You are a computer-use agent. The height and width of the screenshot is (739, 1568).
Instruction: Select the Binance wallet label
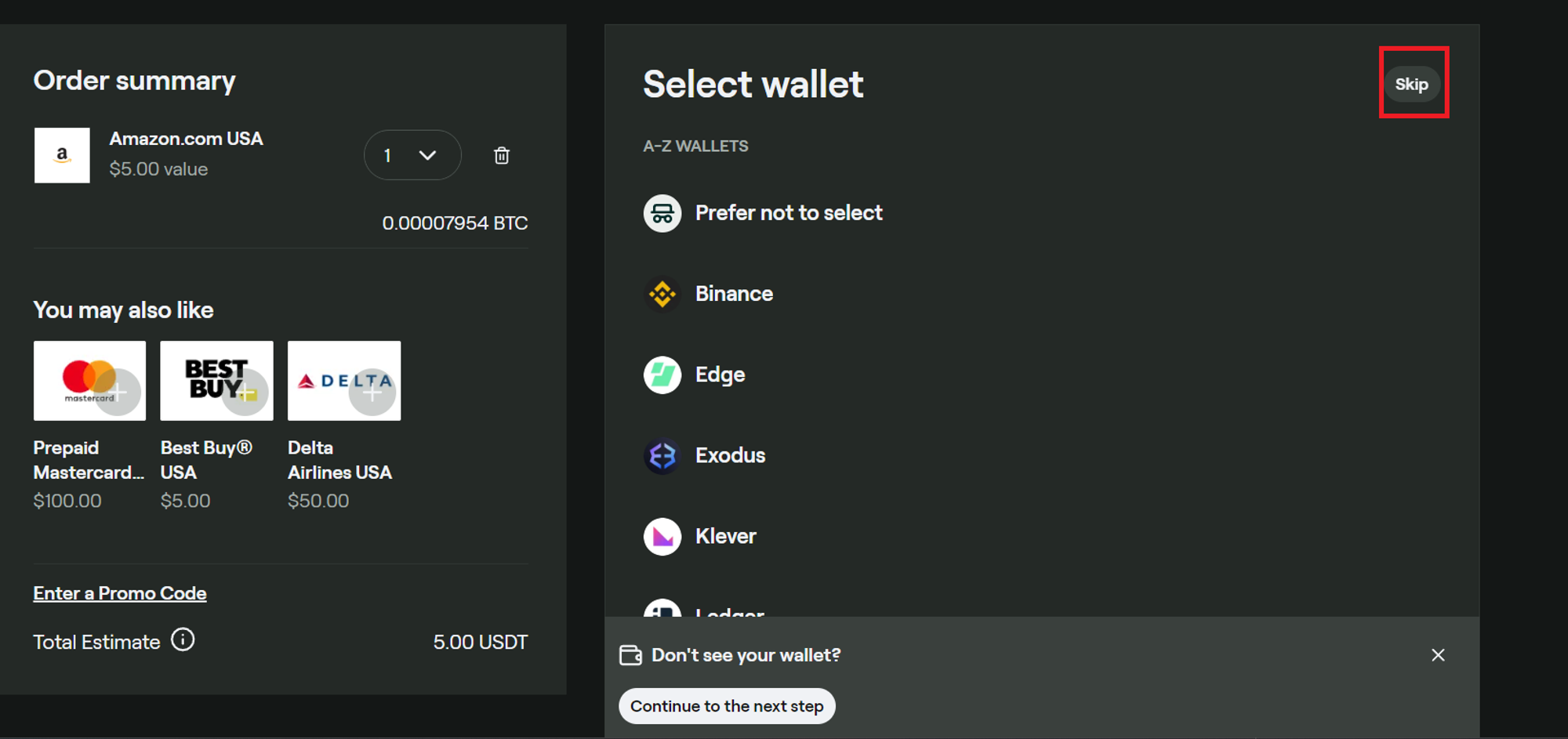734,294
